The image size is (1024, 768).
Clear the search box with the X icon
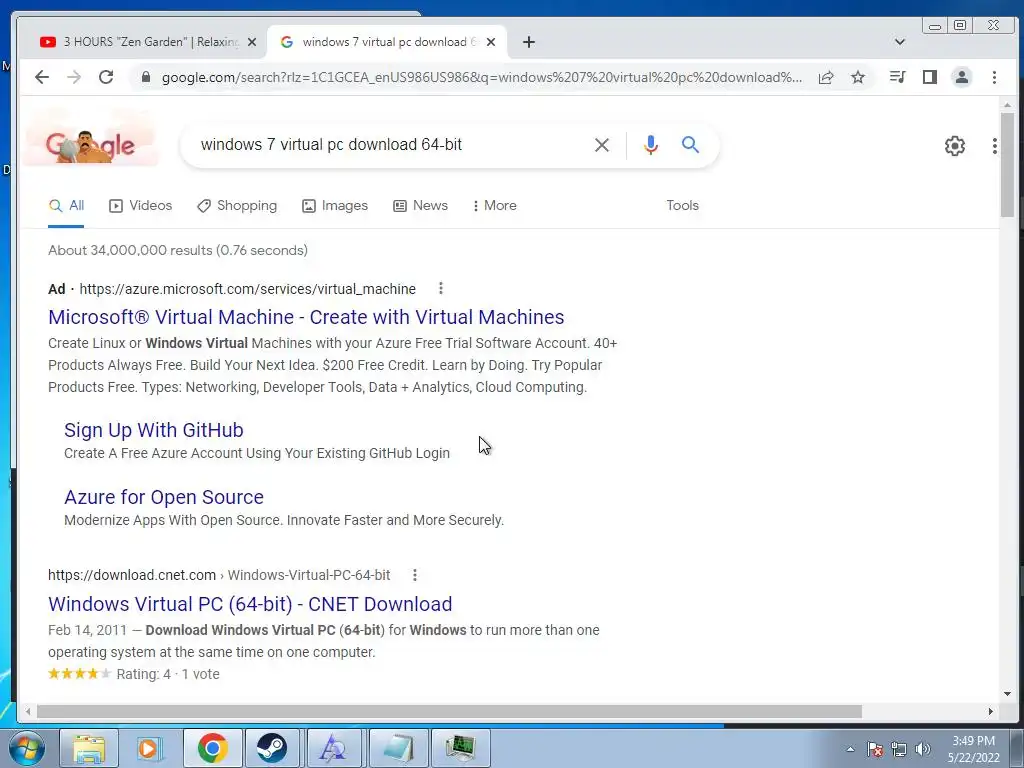pos(601,145)
